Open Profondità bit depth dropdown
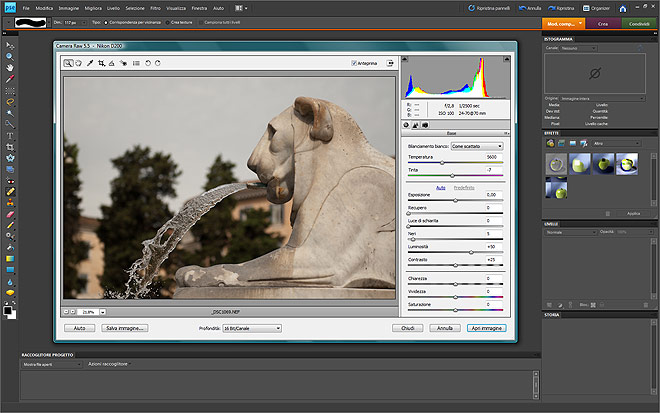660x413 pixels. [x=252, y=328]
